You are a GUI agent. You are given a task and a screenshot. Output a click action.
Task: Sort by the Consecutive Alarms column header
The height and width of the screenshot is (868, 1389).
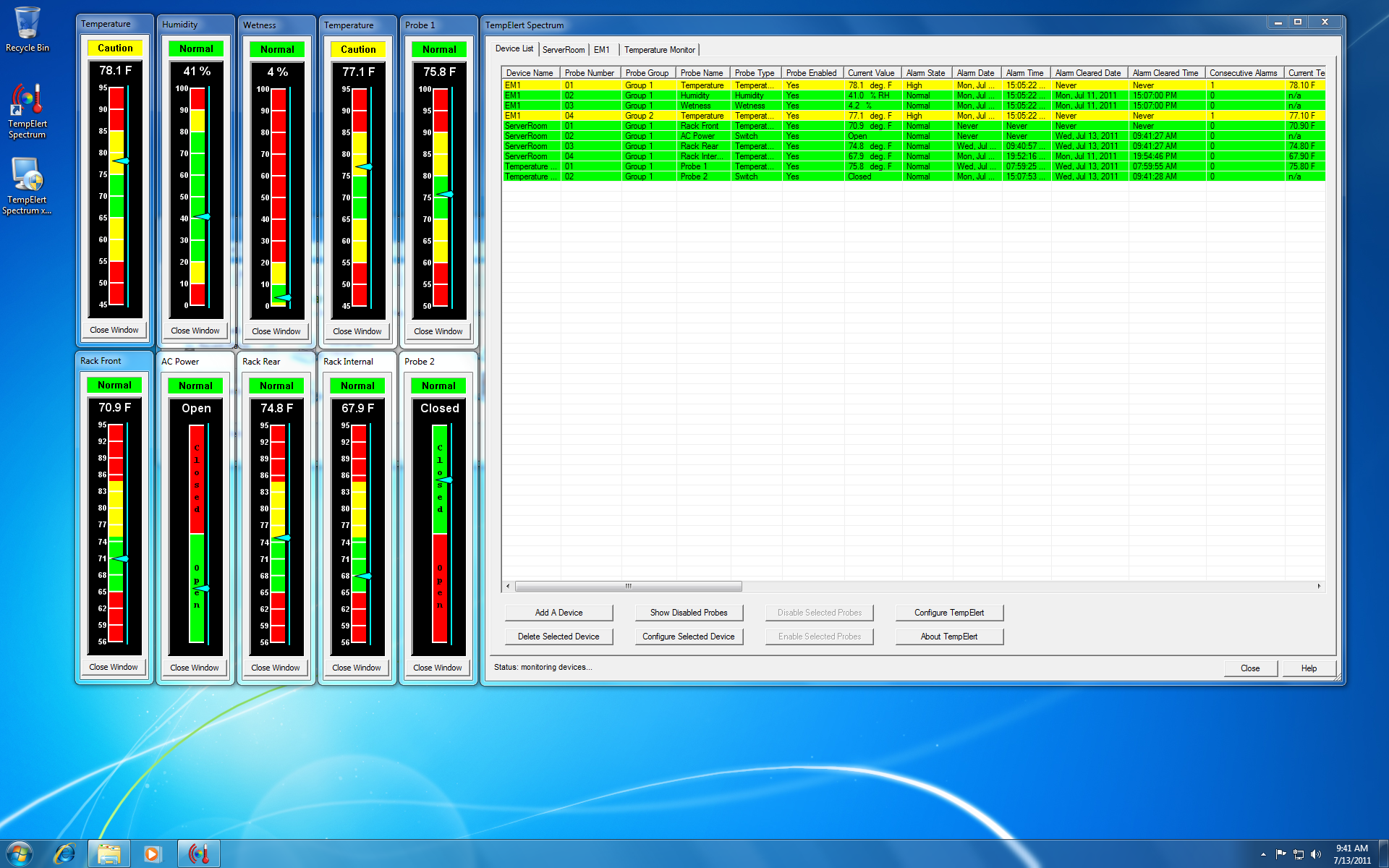1244,73
